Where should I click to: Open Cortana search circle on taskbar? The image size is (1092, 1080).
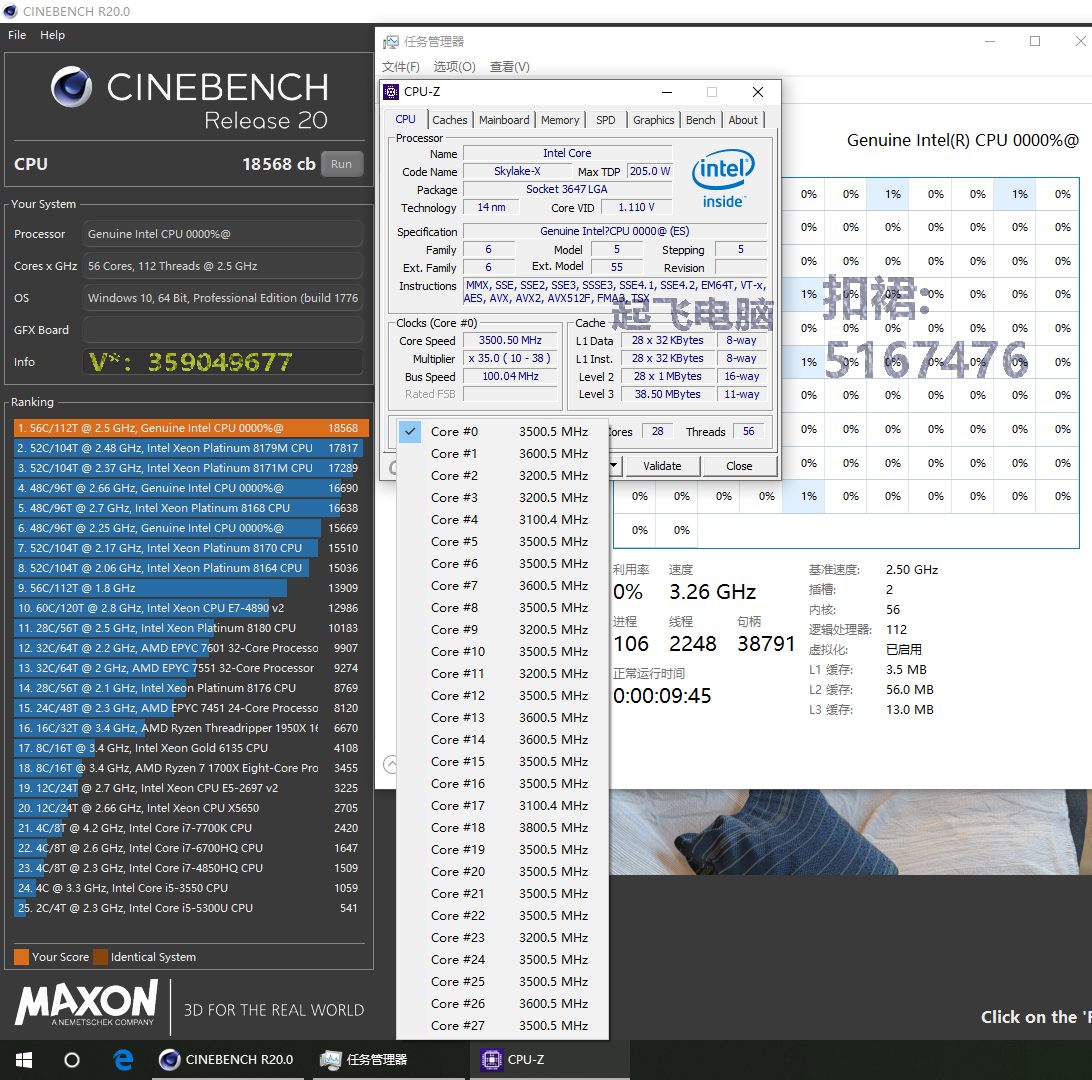(72, 1060)
